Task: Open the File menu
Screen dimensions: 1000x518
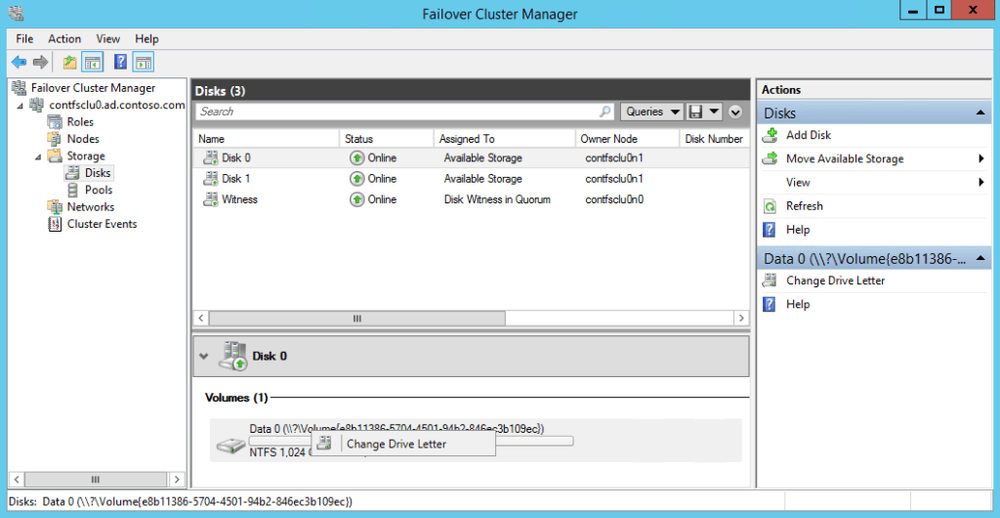Action: click(x=24, y=39)
